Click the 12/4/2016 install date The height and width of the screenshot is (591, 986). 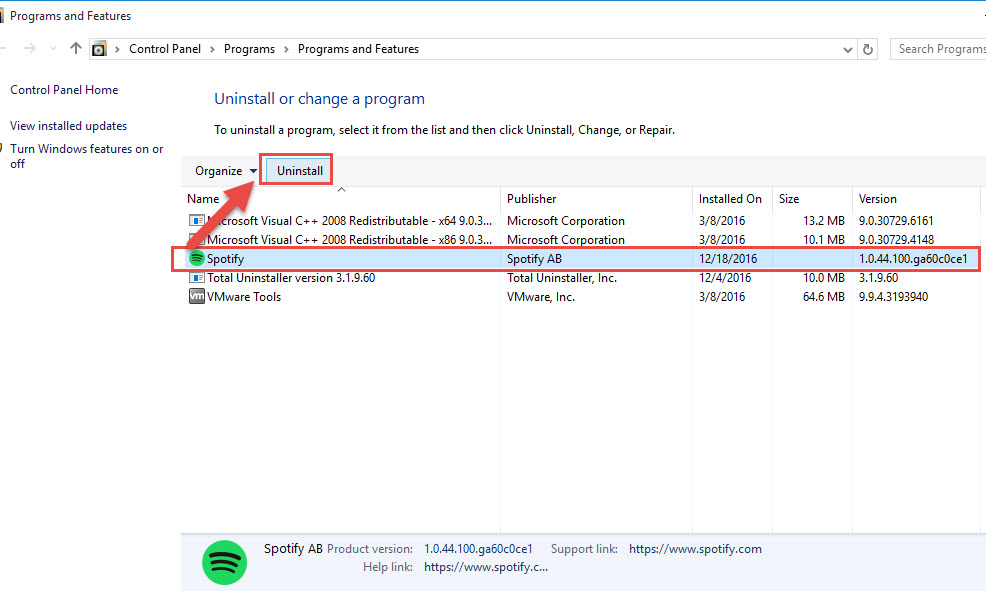point(724,277)
